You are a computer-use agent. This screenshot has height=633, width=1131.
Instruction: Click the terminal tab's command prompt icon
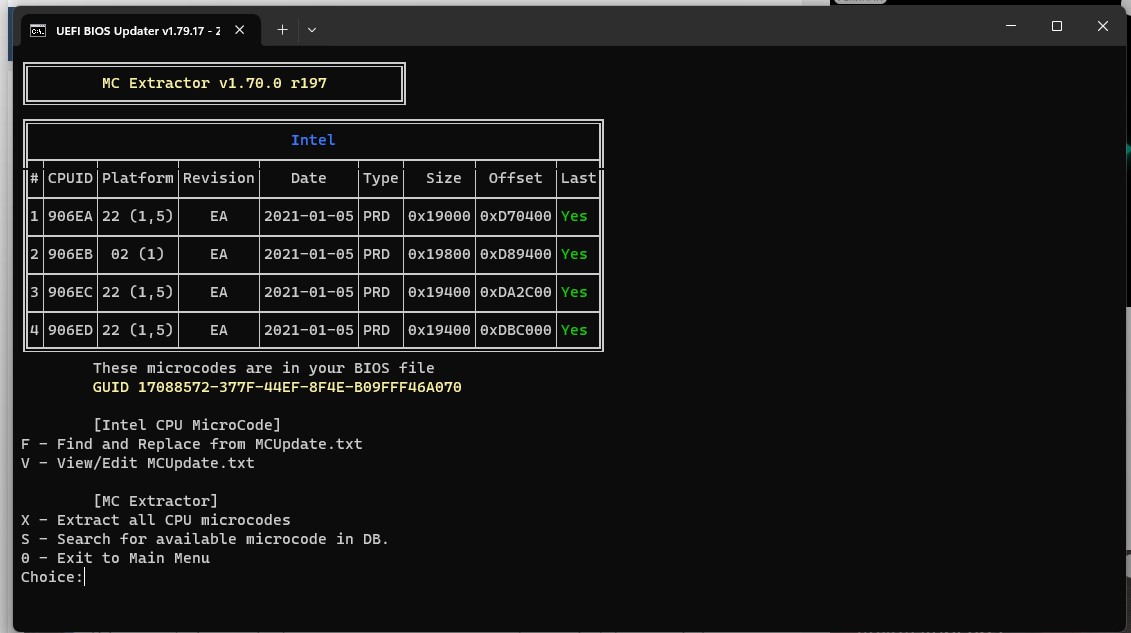pyautogui.click(x=38, y=31)
